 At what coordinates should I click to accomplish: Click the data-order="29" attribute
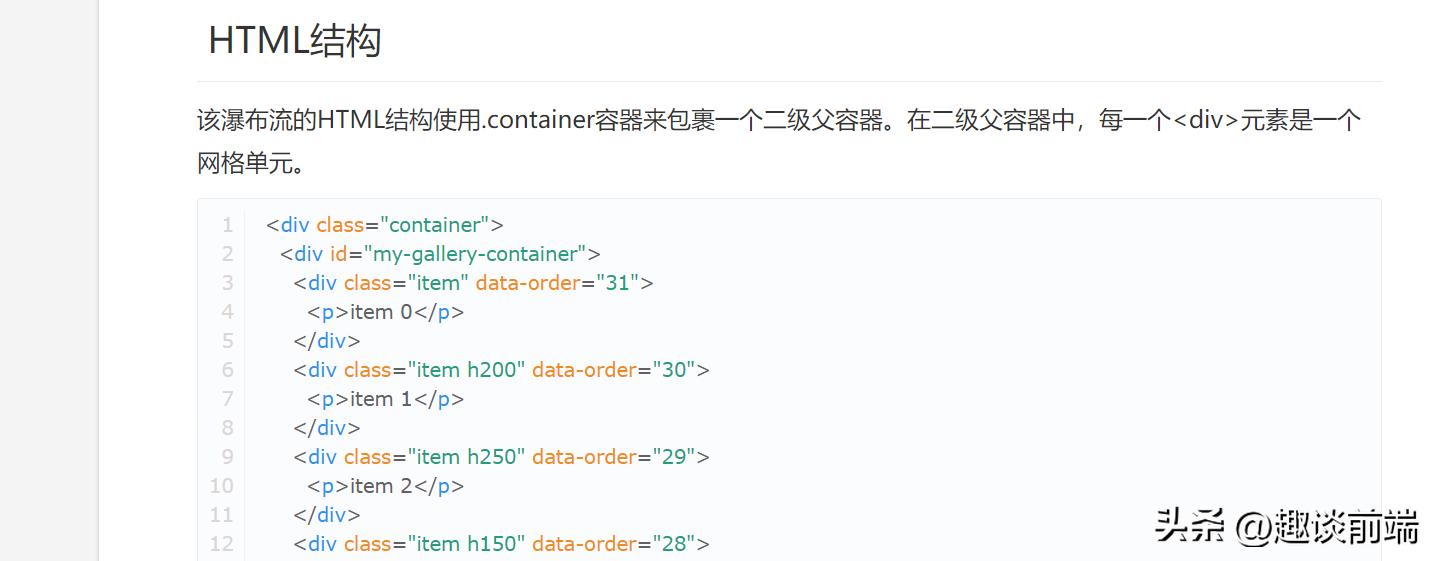pyautogui.click(x=614, y=457)
